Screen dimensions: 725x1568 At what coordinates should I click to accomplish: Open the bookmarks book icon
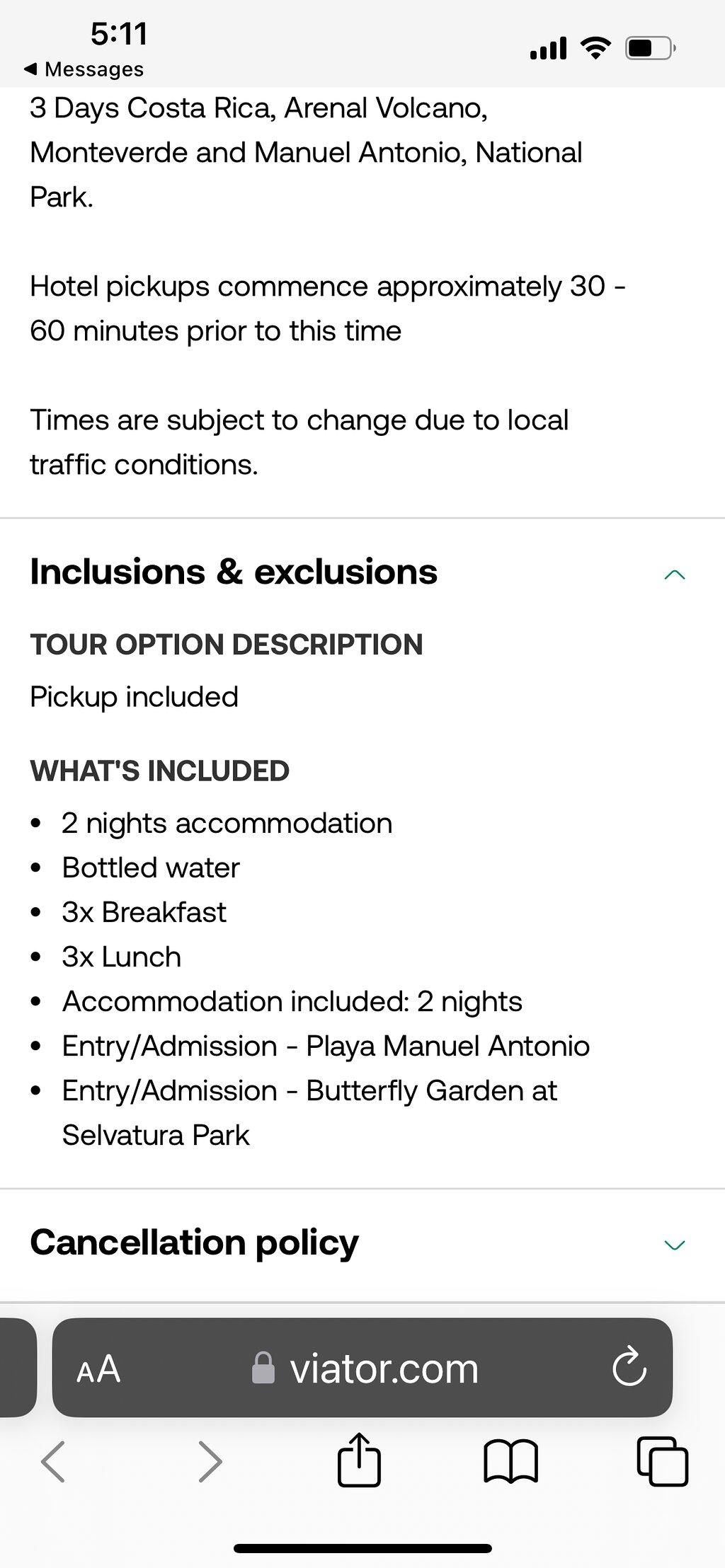(x=511, y=1462)
